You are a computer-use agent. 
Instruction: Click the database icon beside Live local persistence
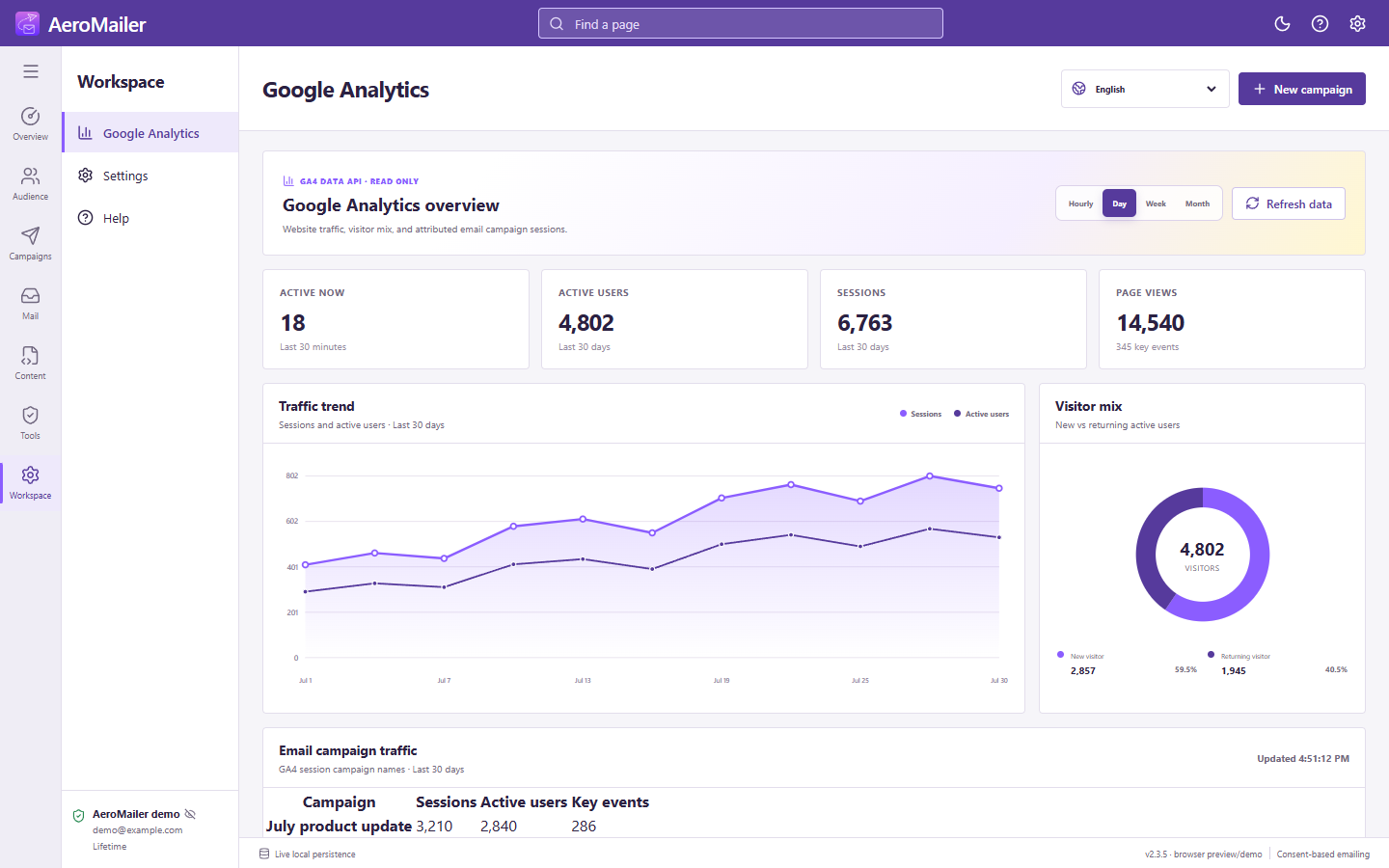[x=264, y=854]
